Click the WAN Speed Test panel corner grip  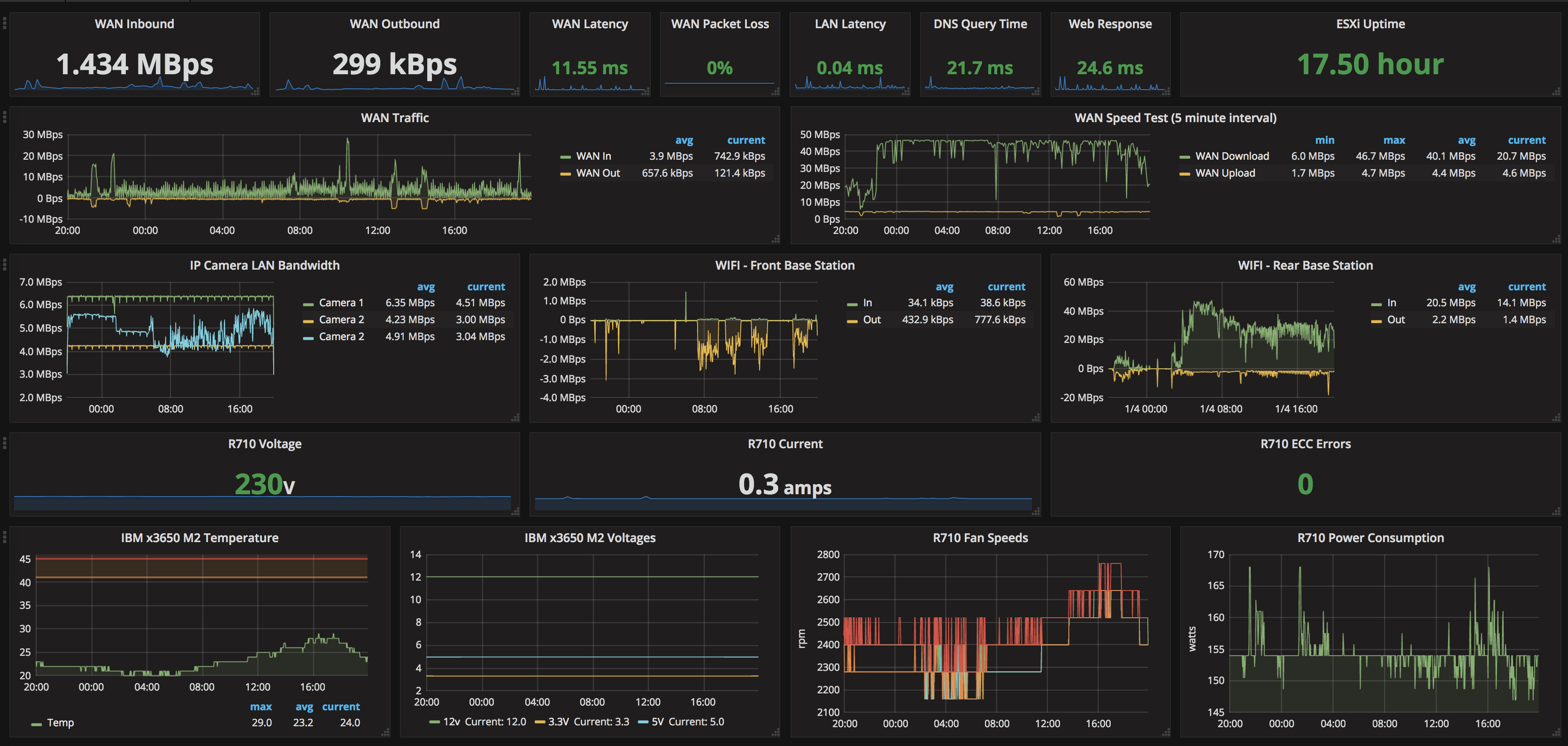click(x=1556, y=239)
